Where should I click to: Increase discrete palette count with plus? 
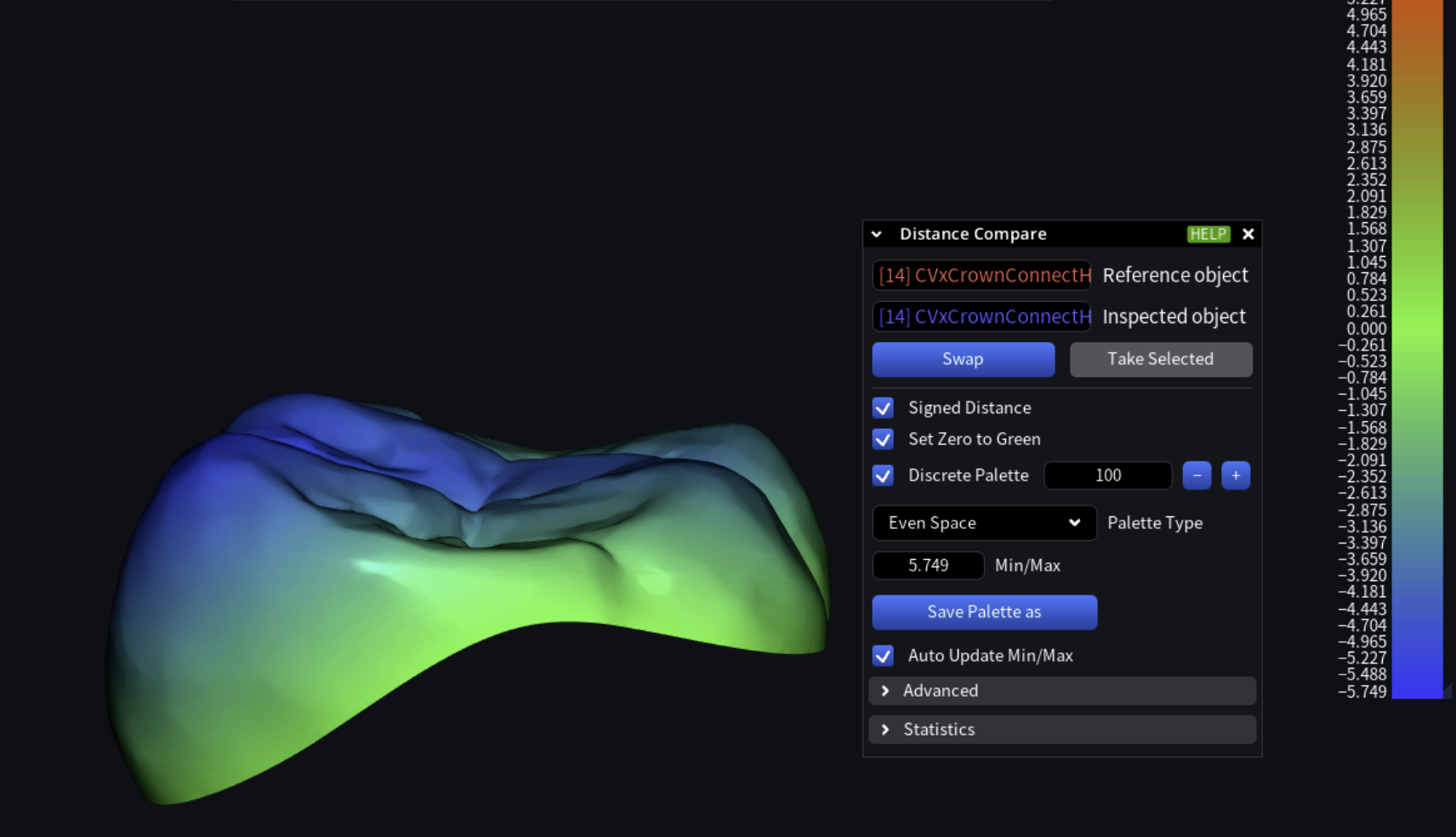[x=1236, y=475]
